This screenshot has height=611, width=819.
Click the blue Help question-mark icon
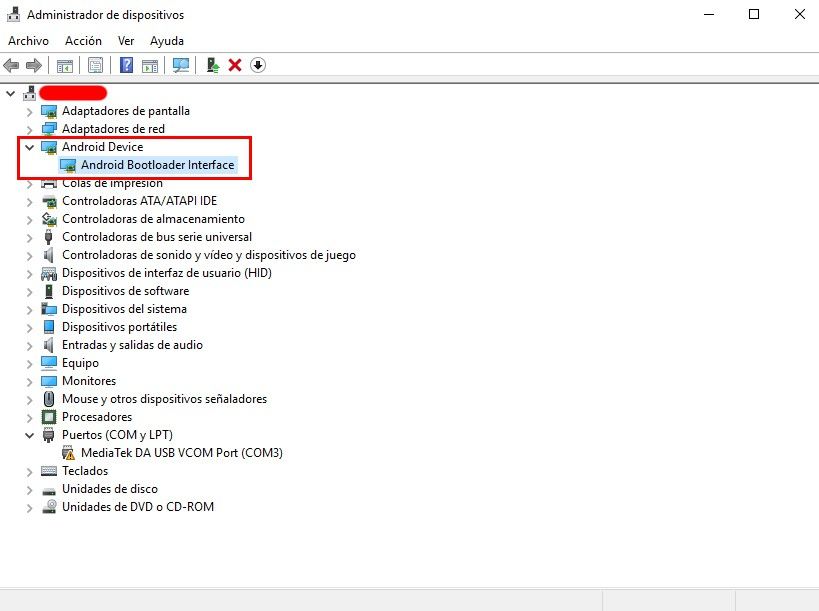[126, 65]
